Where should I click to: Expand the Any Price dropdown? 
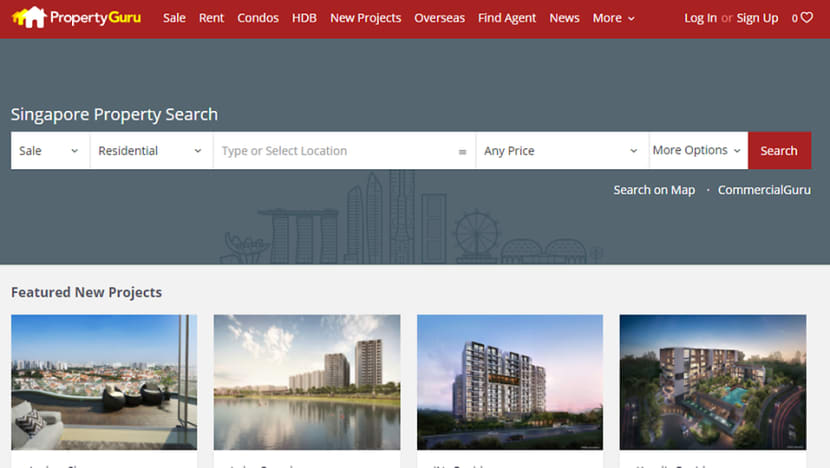562,151
